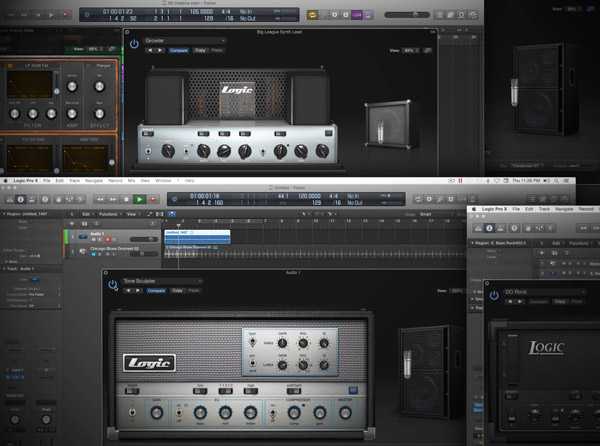
Task: Toggle the blue EQ button on Tone Sculptor amp
Action: tap(353, 390)
